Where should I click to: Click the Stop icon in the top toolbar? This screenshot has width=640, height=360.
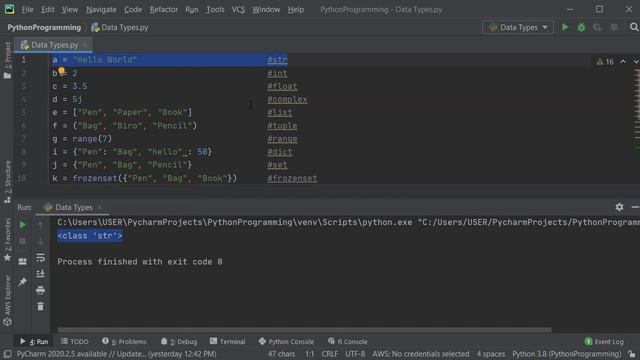point(614,27)
